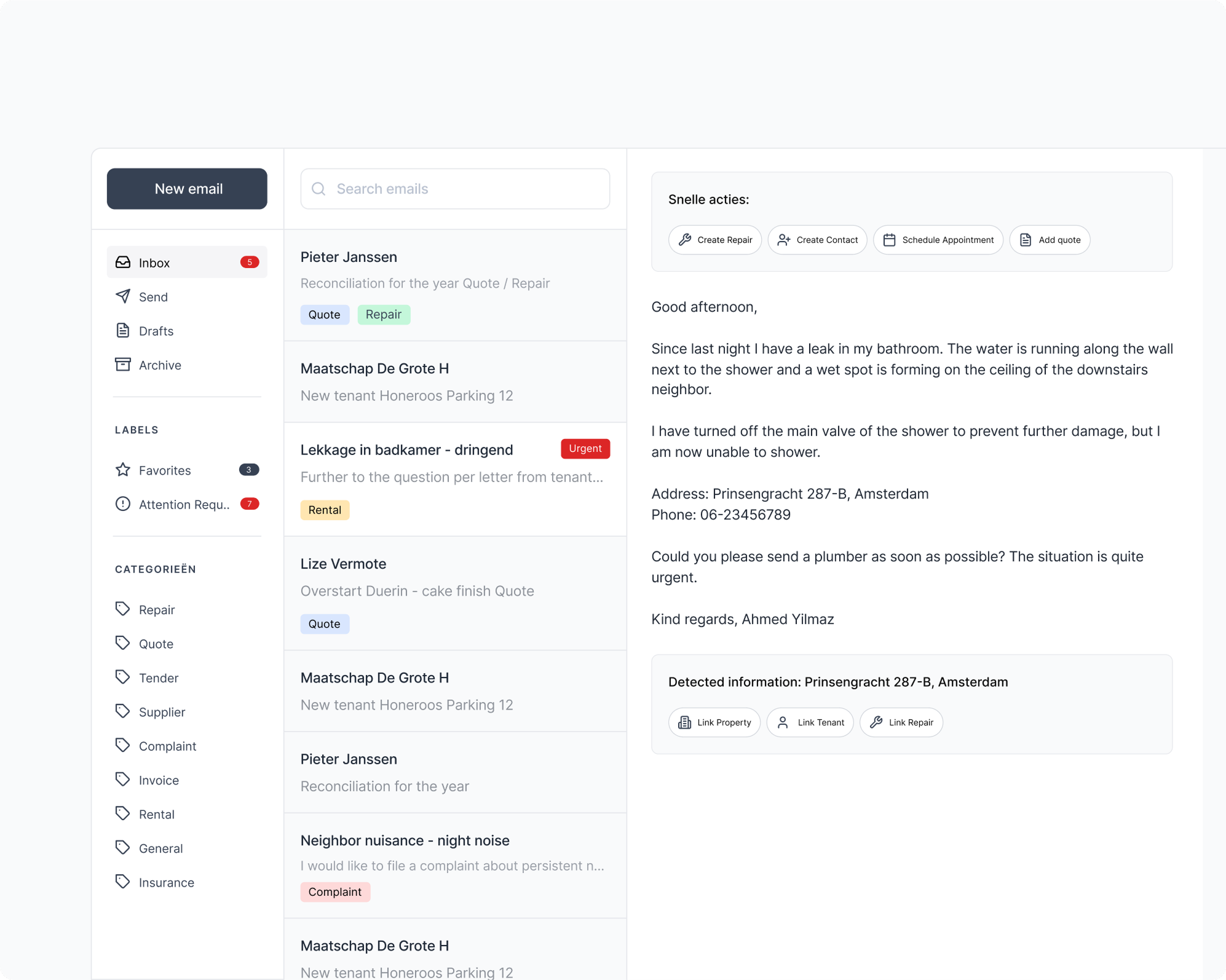Click the tag icon beside Quote category
The width and height of the screenshot is (1226, 980).
(123, 643)
